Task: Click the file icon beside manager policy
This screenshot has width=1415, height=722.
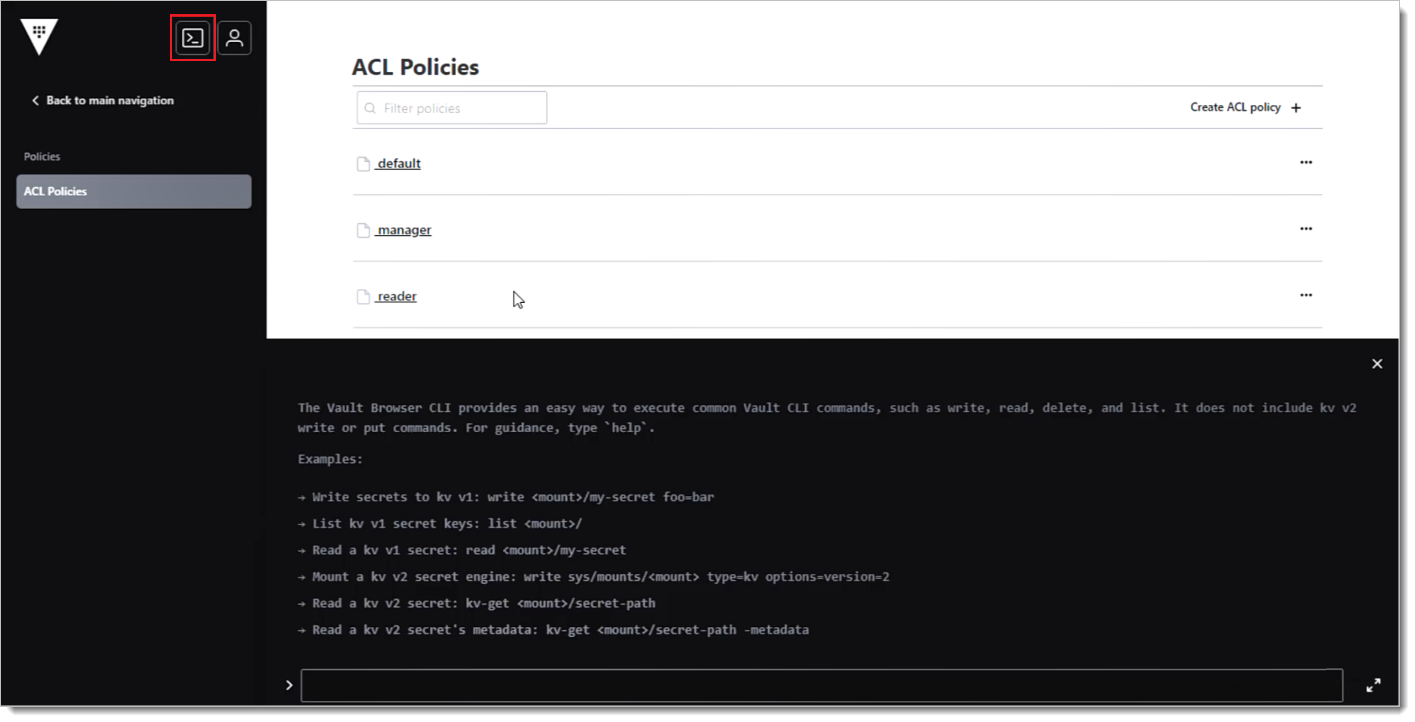Action: 364,230
